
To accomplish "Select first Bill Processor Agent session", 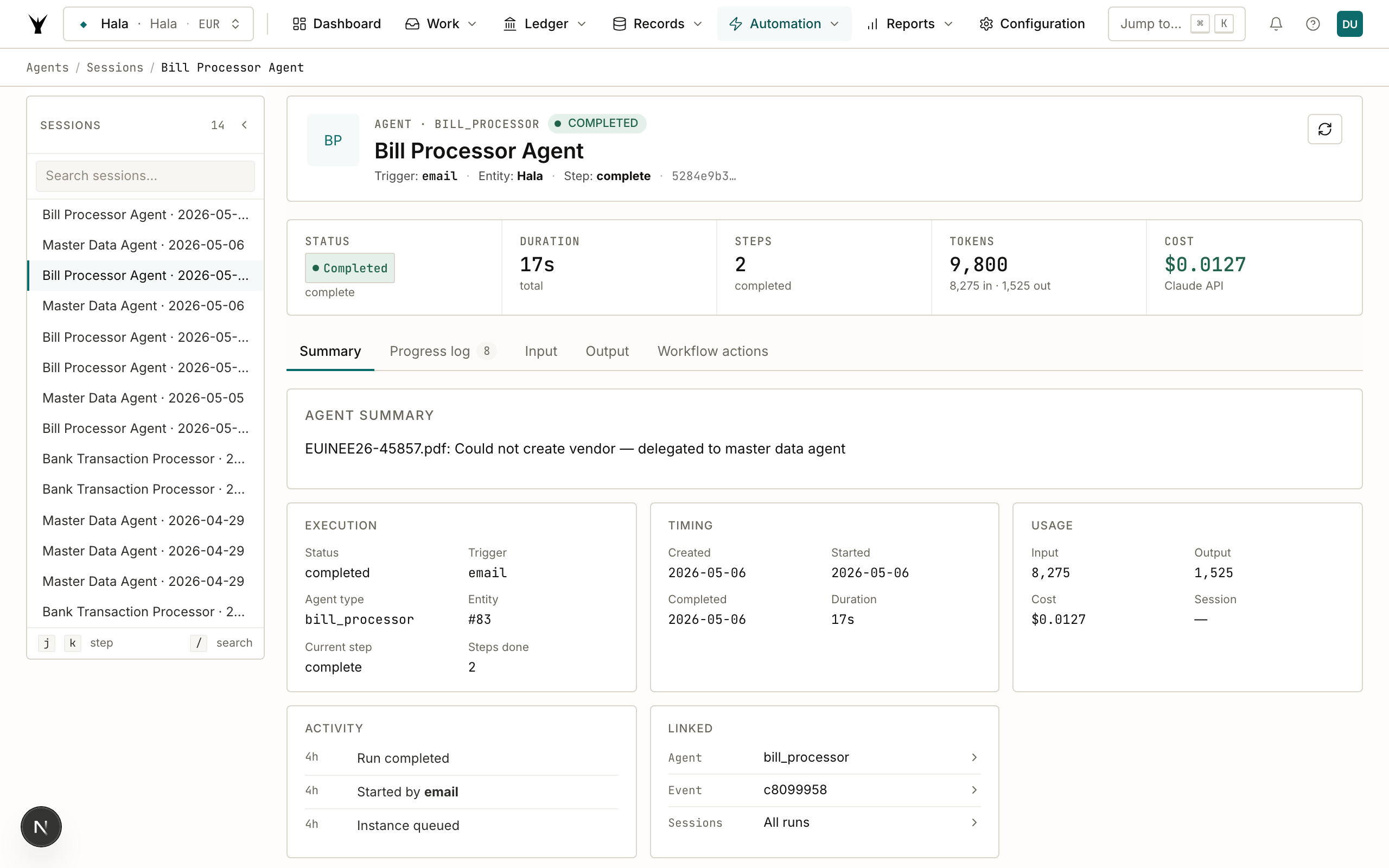I will [x=145, y=215].
